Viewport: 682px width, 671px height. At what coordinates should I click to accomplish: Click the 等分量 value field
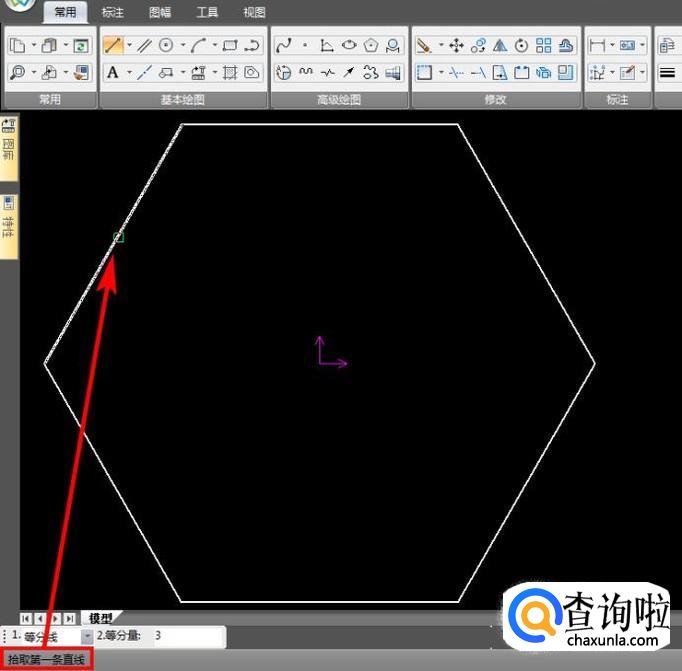pos(189,636)
